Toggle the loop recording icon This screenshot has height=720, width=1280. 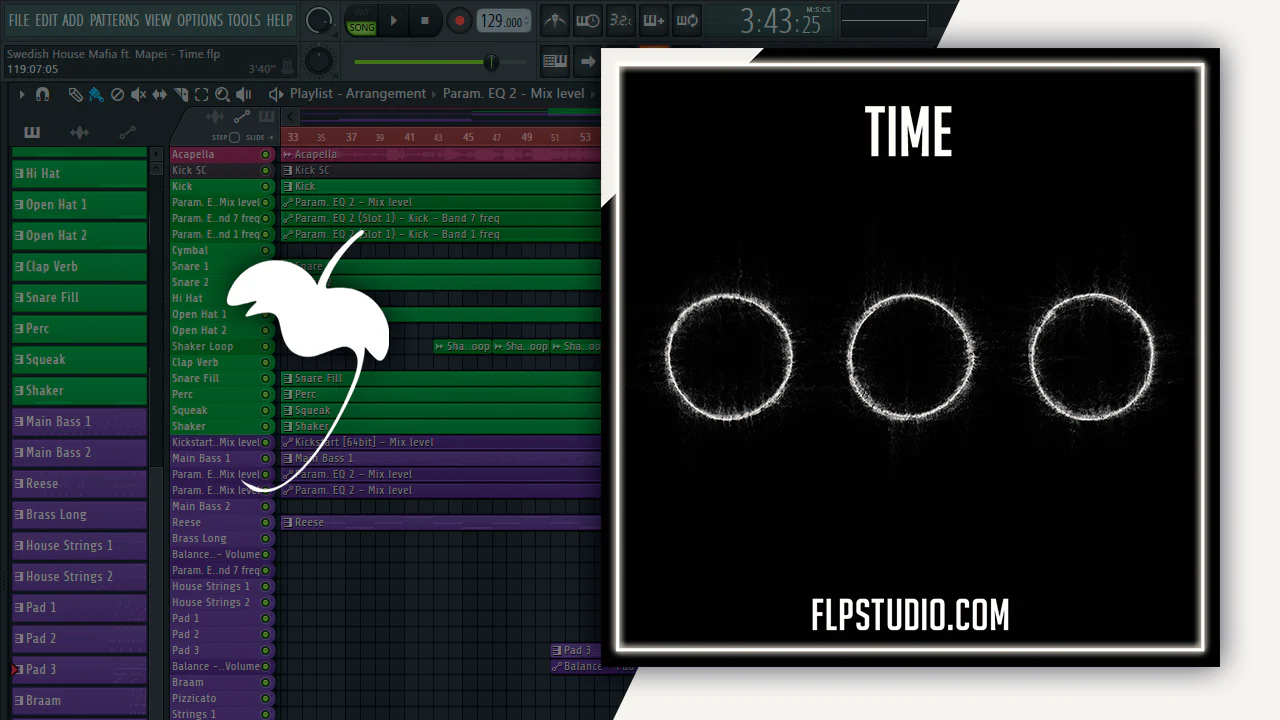[x=686, y=20]
